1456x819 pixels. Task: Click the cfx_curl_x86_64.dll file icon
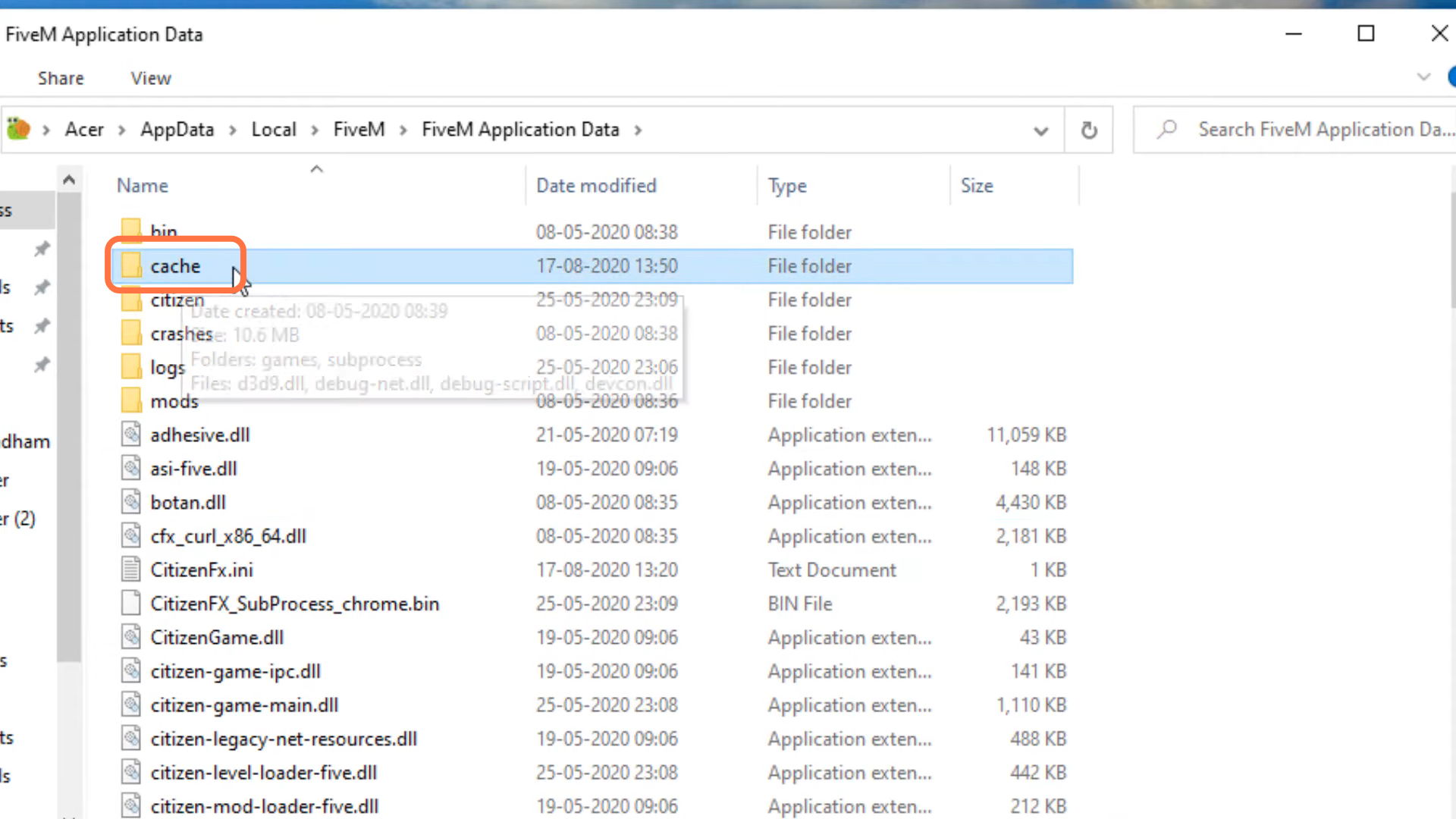131,535
